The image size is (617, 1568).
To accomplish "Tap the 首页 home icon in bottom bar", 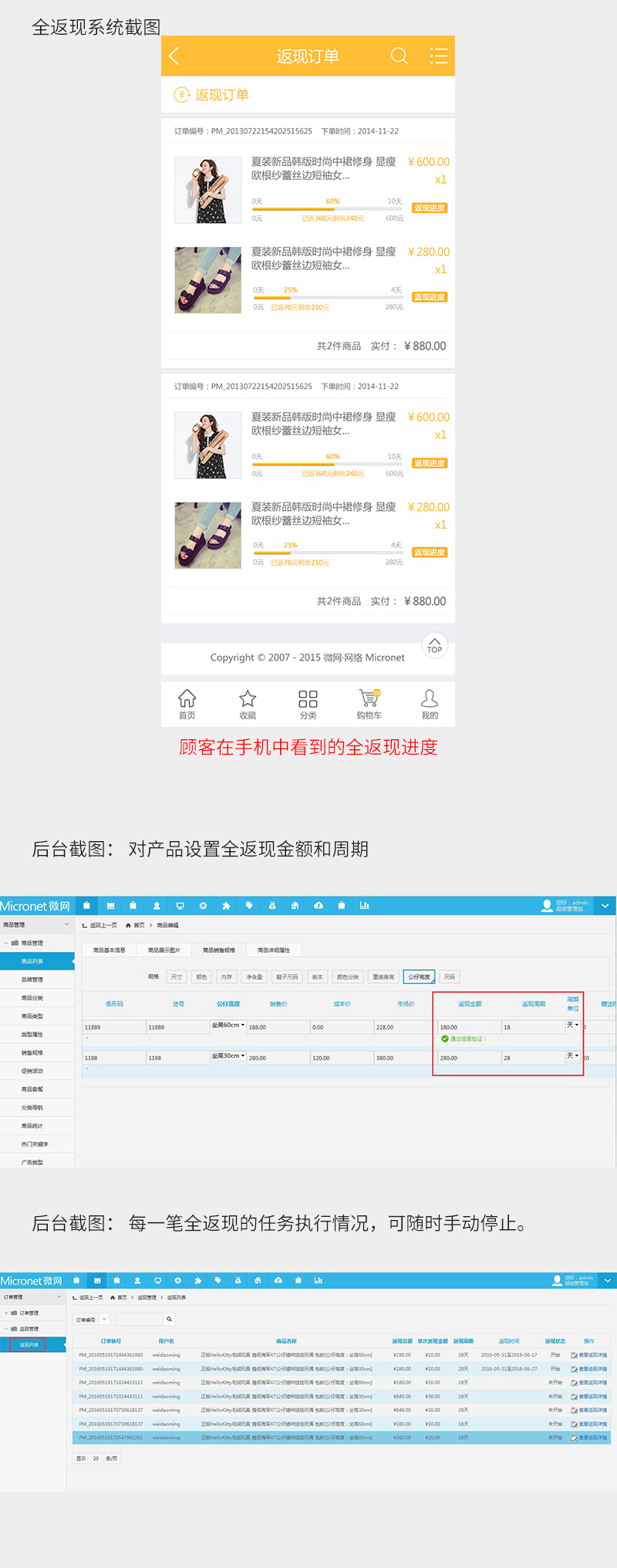I will (187, 703).
